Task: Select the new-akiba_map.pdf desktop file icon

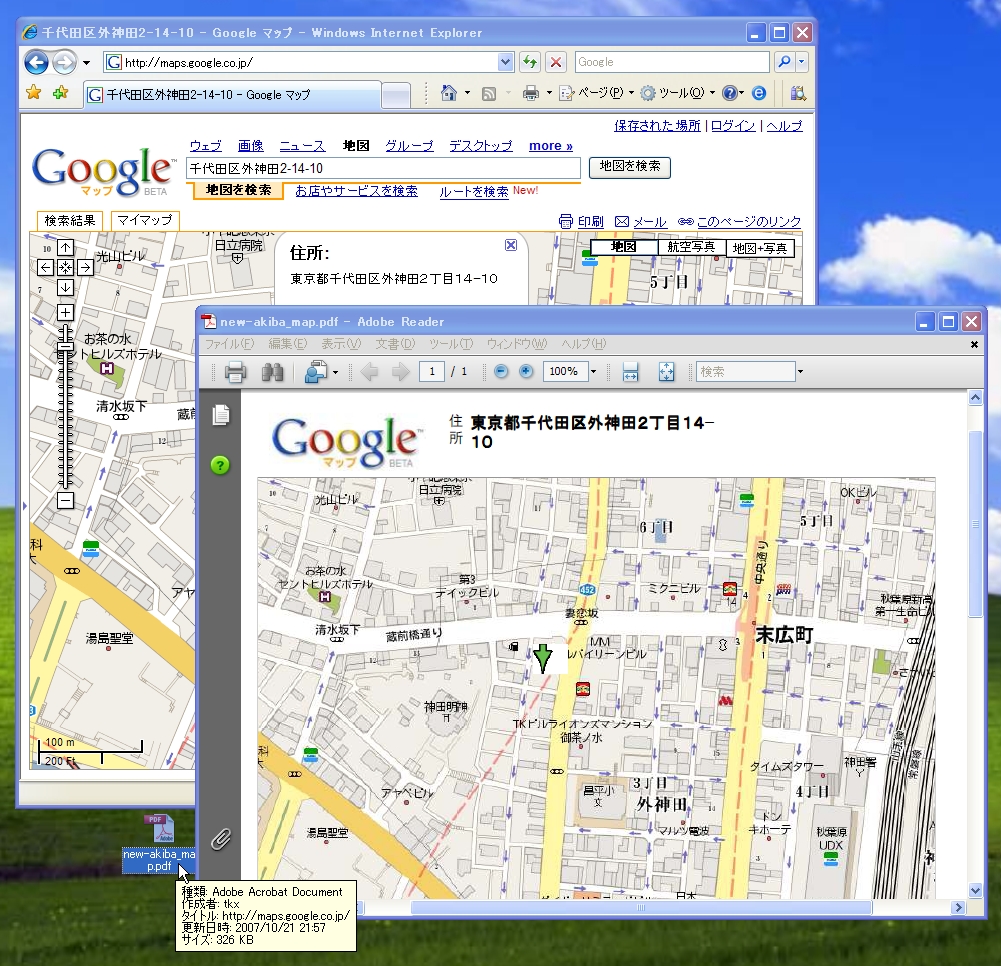Action: [159, 843]
